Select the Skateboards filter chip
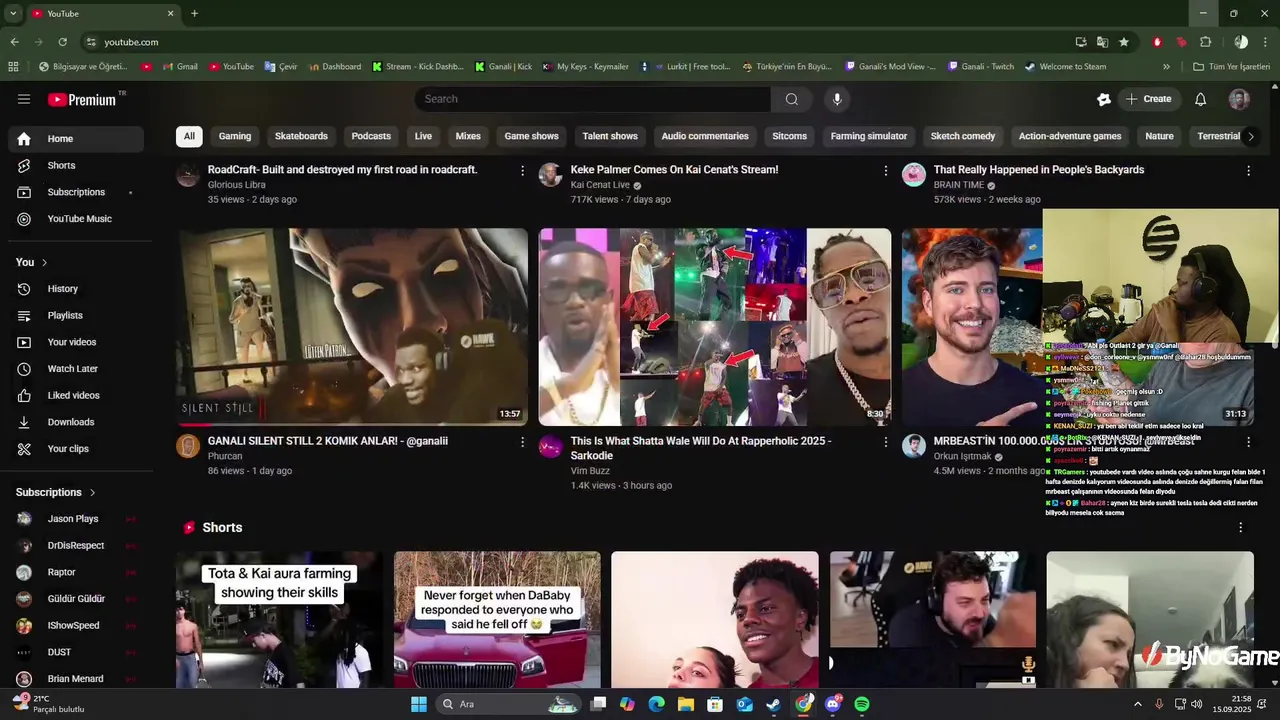The width and height of the screenshot is (1280, 720). click(301, 136)
